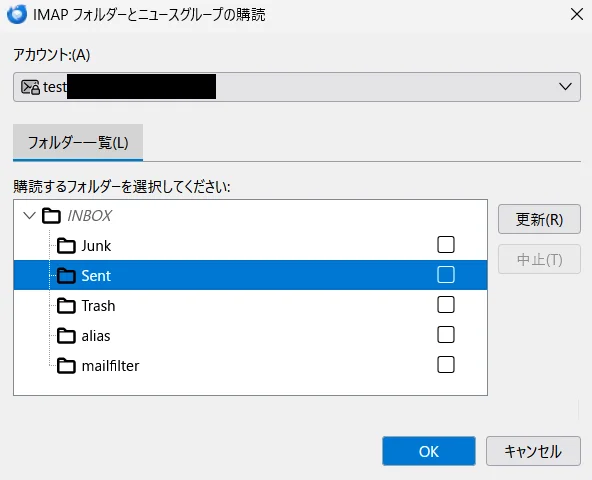Open the account dropdown arrow
Viewport: 592px width, 480px height.
pos(565,87)
